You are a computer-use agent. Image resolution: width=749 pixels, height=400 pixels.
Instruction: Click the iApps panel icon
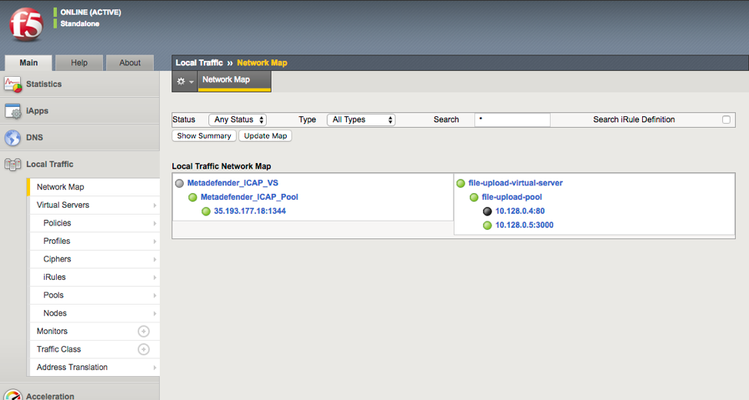point(13,111)
